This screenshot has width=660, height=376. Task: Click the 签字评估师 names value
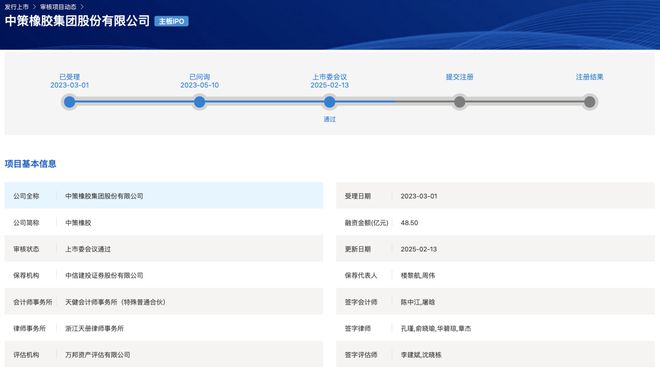(x=421, y=355)
